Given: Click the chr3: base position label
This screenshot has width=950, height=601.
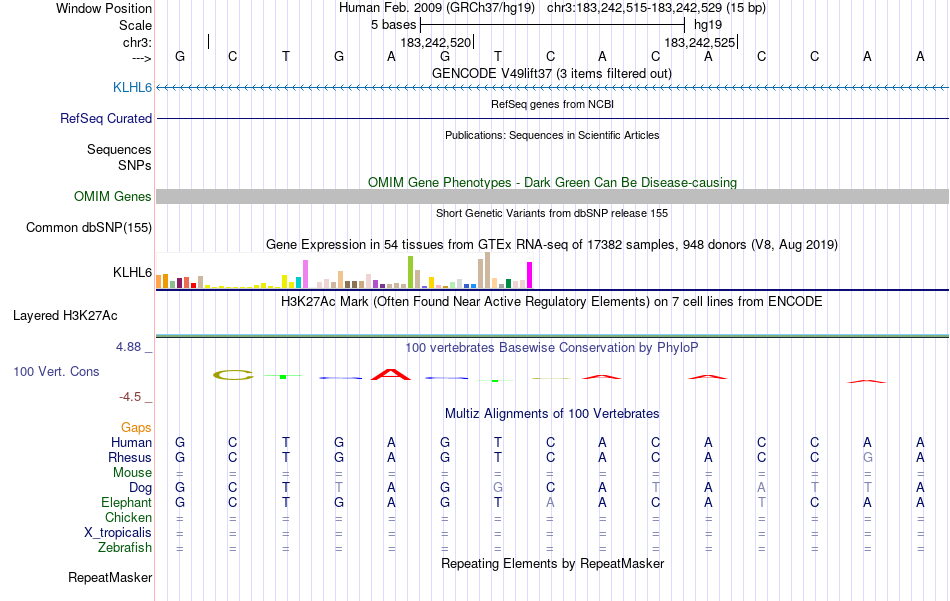Looking at the screenshot, I should 137,42.
